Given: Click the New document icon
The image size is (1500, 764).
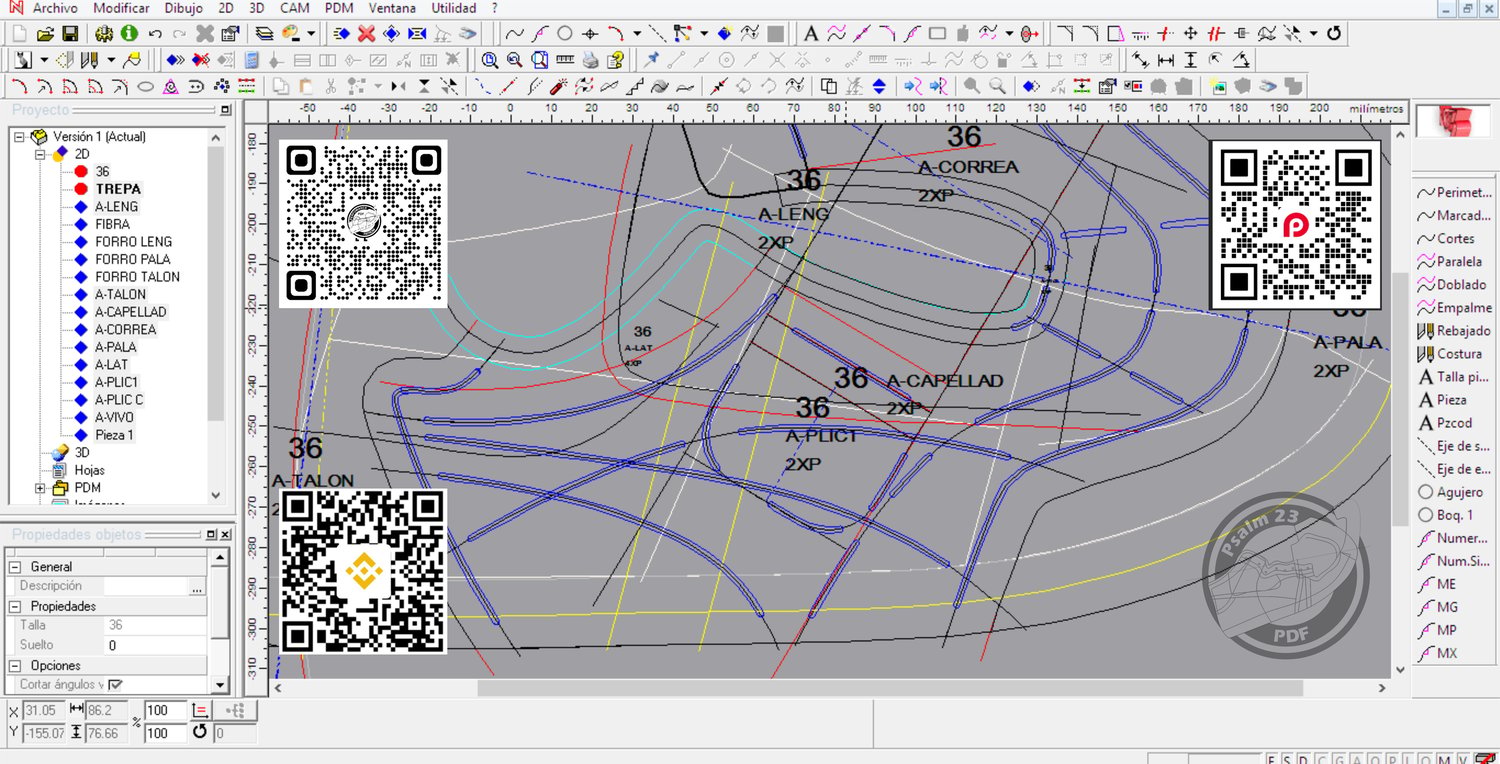Looking at the screenshot, I should point(19,33).
